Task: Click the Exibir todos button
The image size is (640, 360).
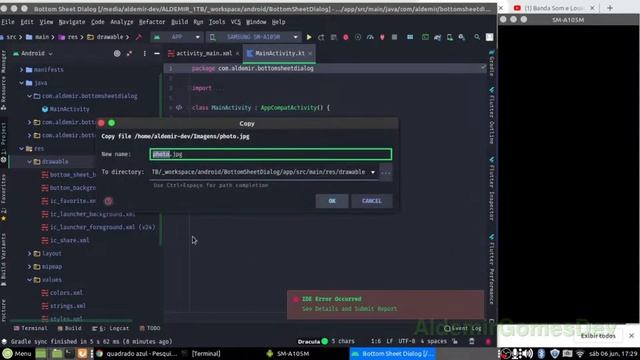Action: click(x=598, y=336)
